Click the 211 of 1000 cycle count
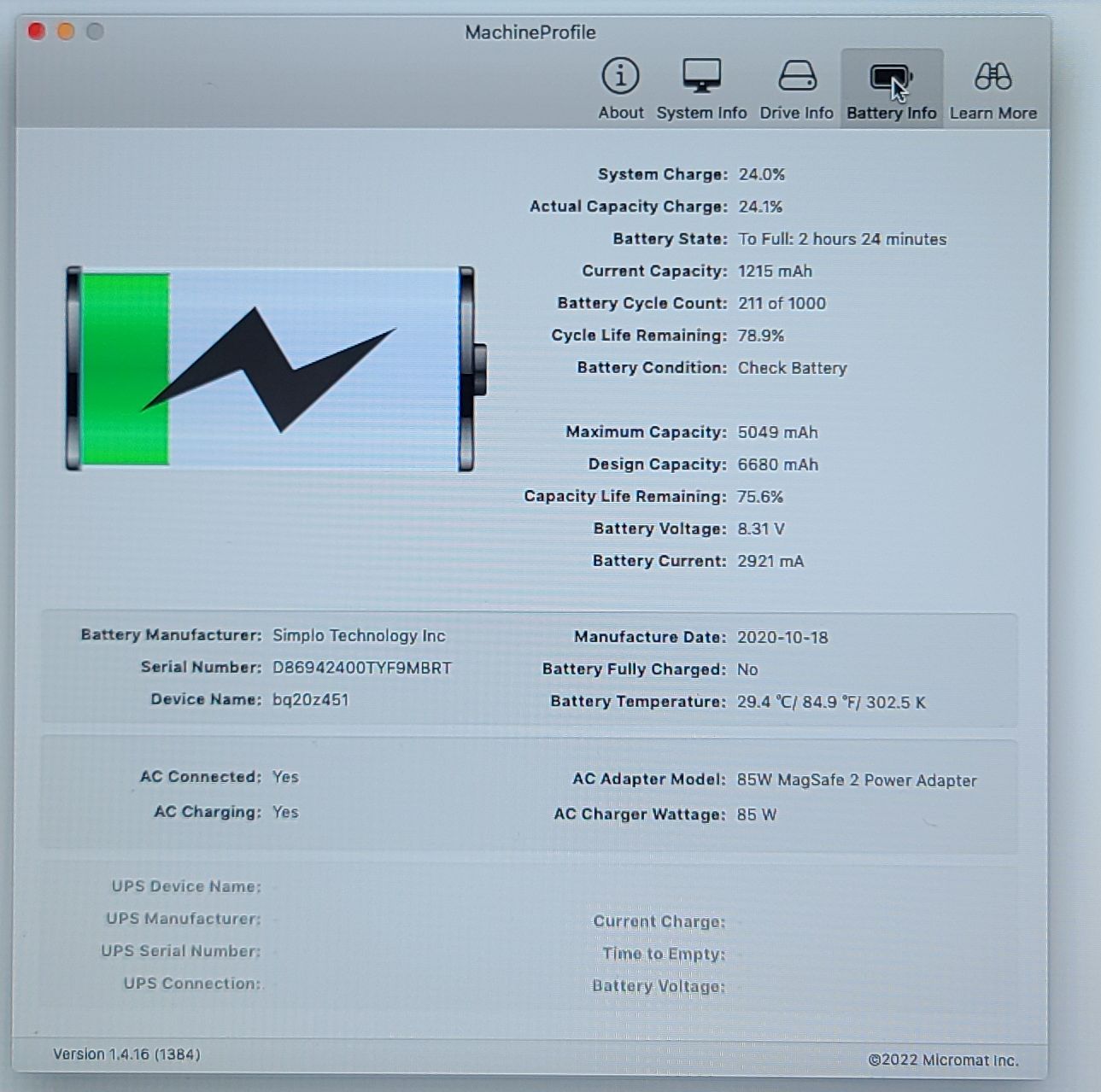 click(782, 303)
